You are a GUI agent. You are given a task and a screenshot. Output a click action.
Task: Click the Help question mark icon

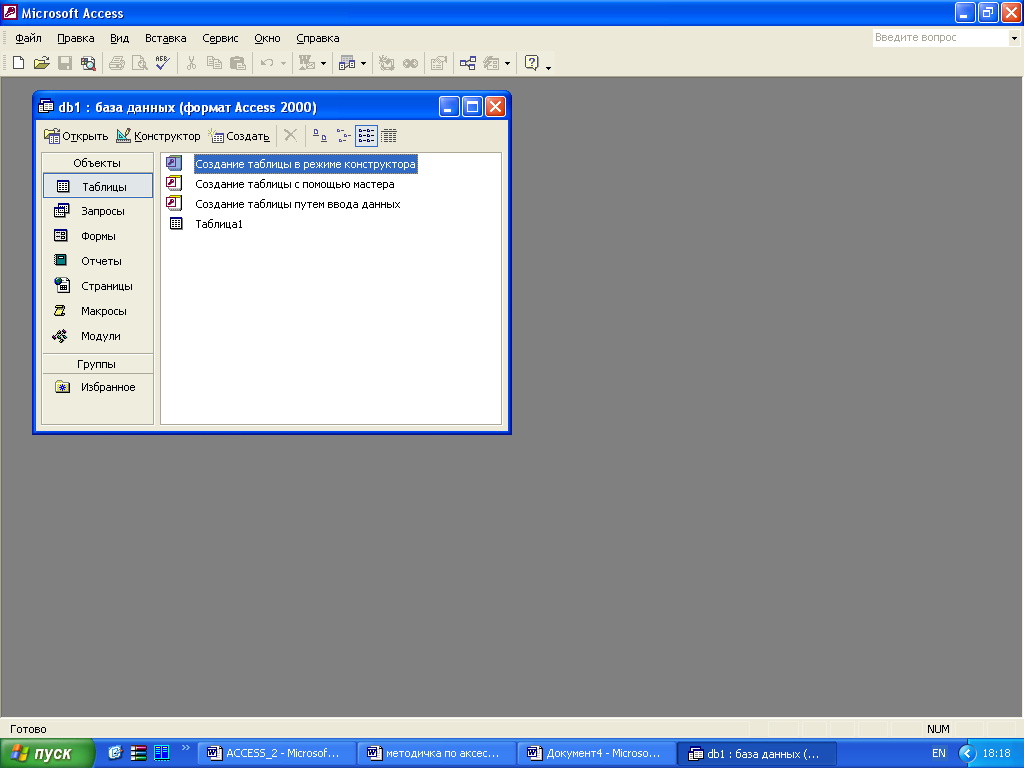click(532, 63)
